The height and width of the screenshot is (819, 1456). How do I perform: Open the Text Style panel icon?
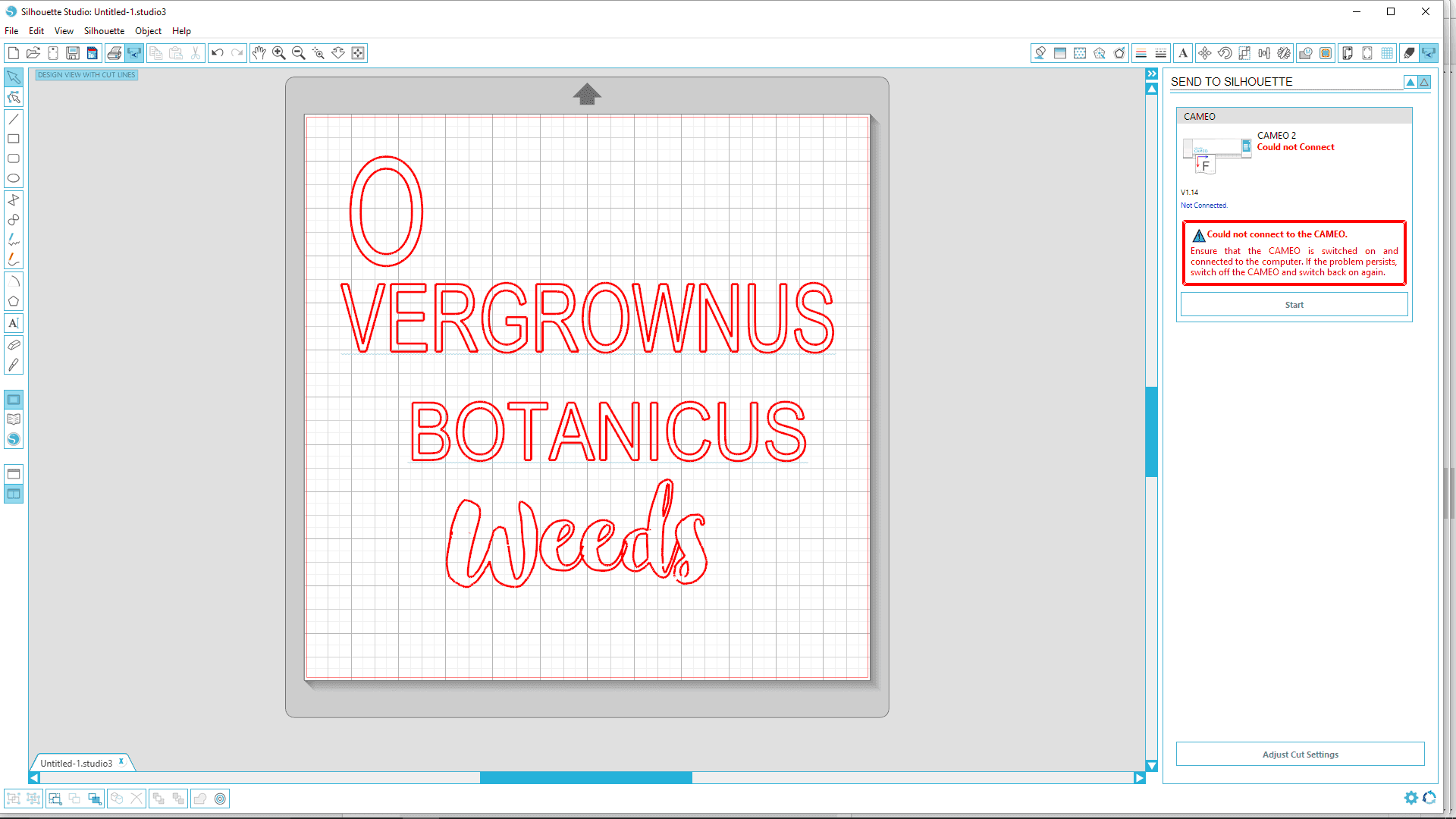coord(1183,53)
